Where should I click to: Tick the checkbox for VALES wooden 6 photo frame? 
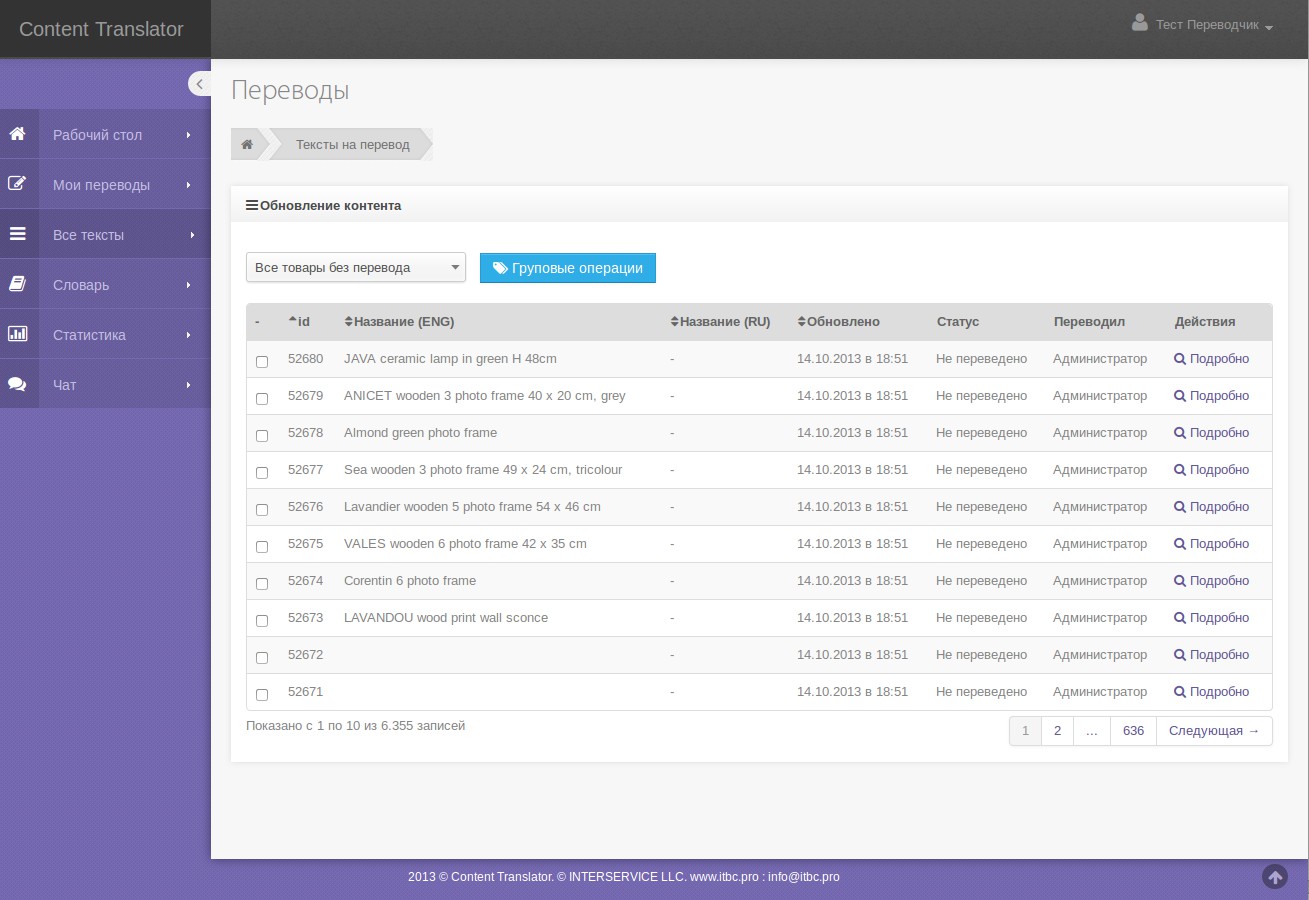pos(262,546)
